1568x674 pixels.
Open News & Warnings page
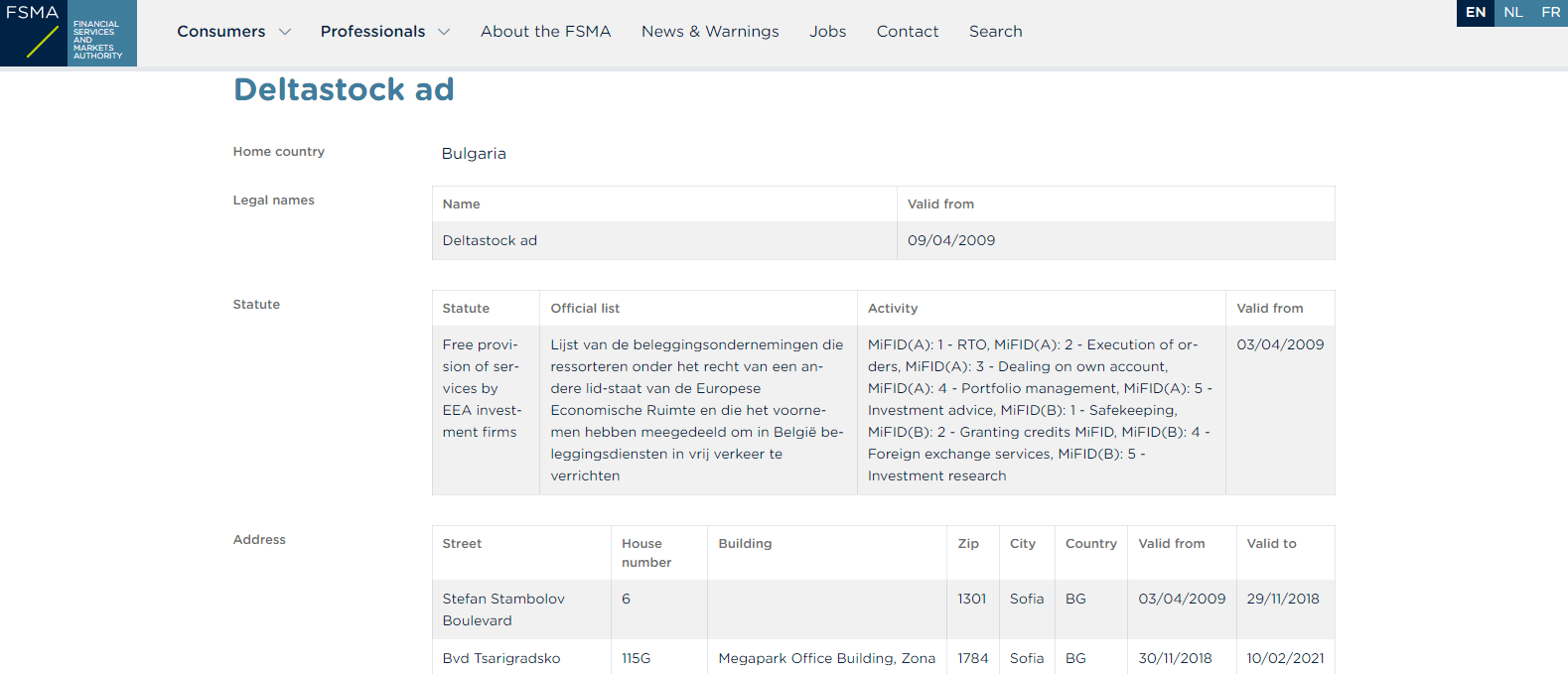(x=710, y=32)
